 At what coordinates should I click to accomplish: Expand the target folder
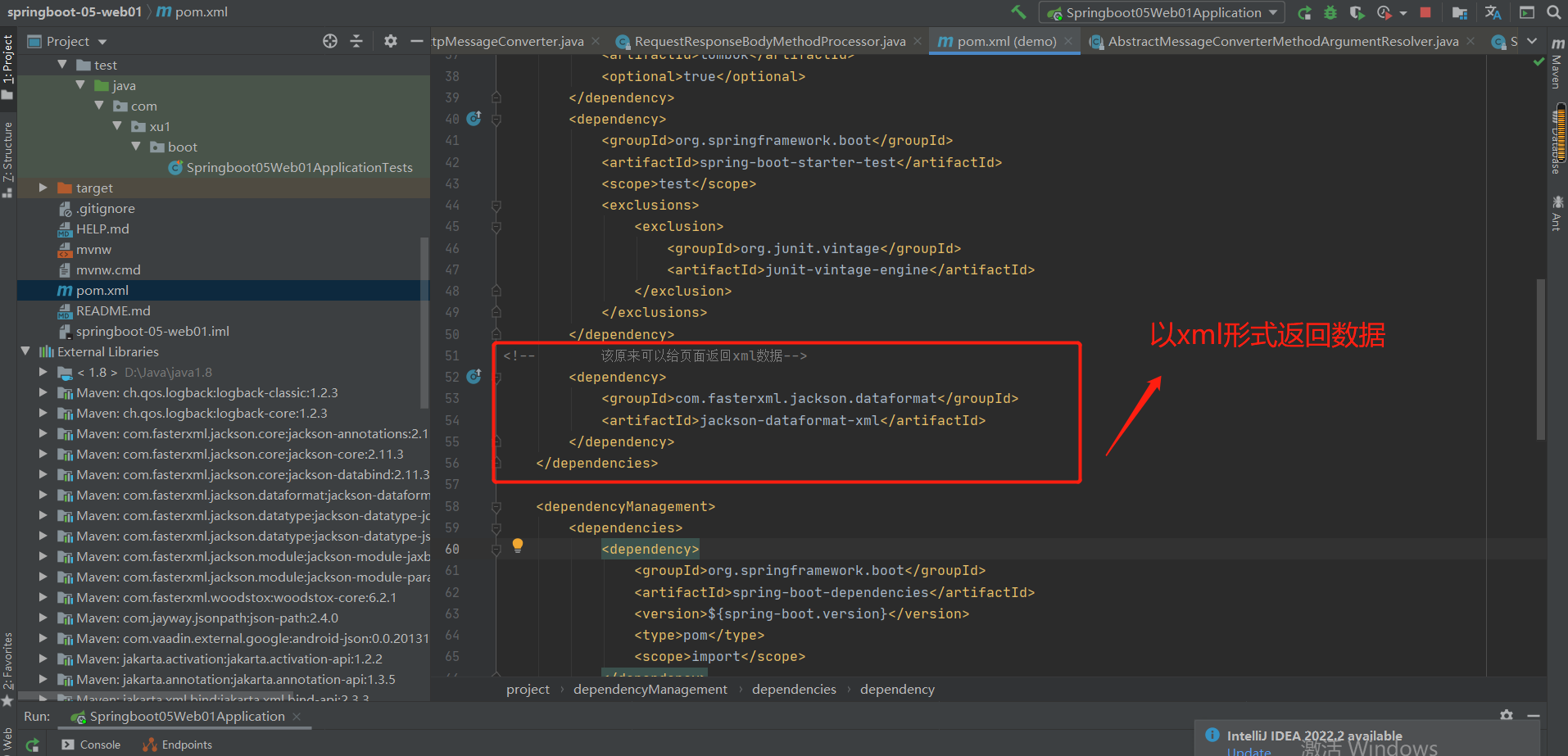[43, 188]
